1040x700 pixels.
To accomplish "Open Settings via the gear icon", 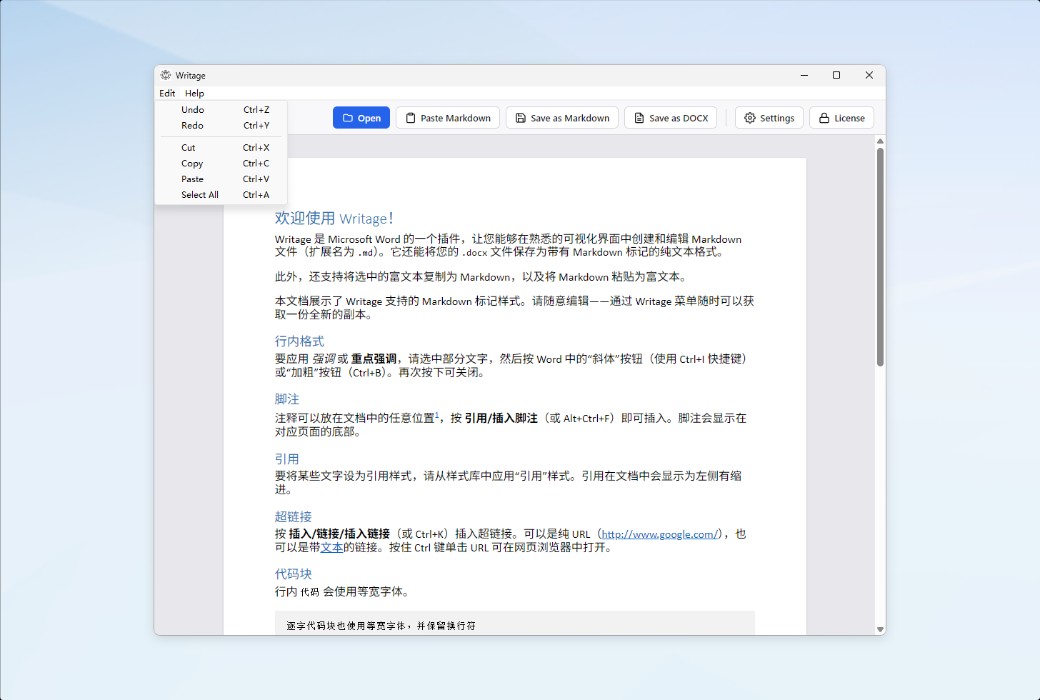I will click(749, 117).
